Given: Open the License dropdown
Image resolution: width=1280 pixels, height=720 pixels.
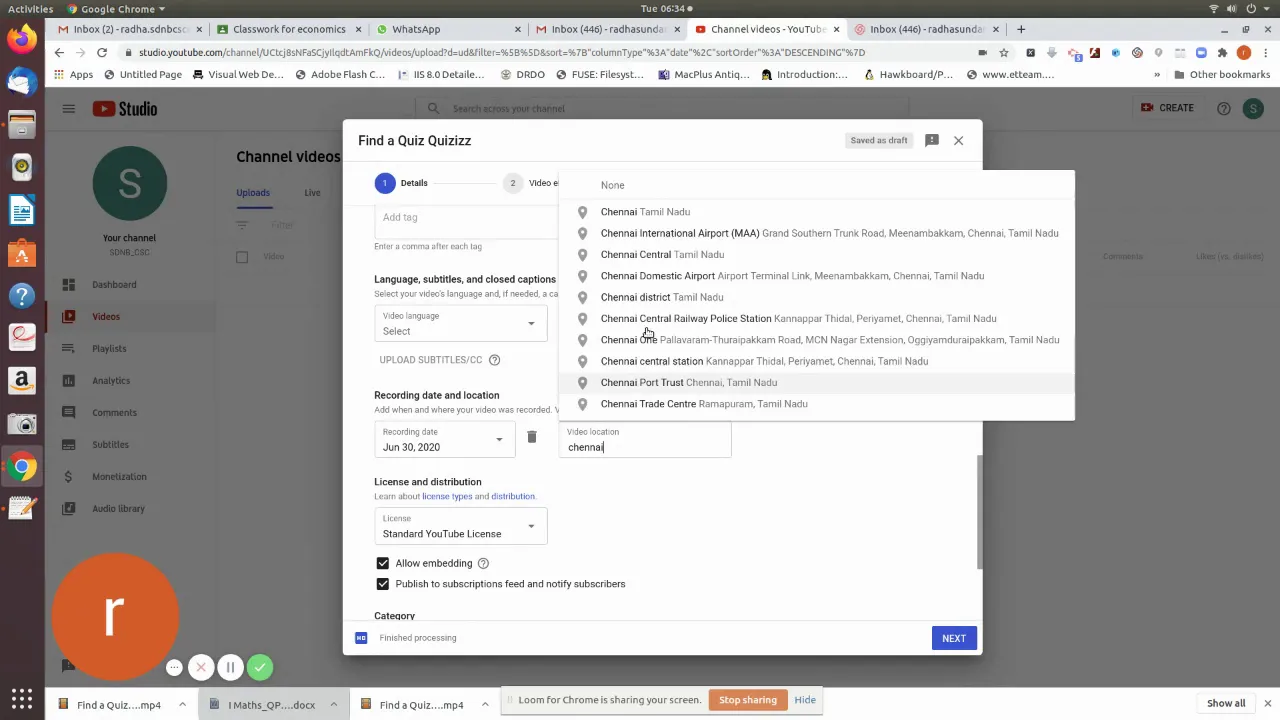Looking at the screenshot, I should pyautogui.click(x=460, y=526).
